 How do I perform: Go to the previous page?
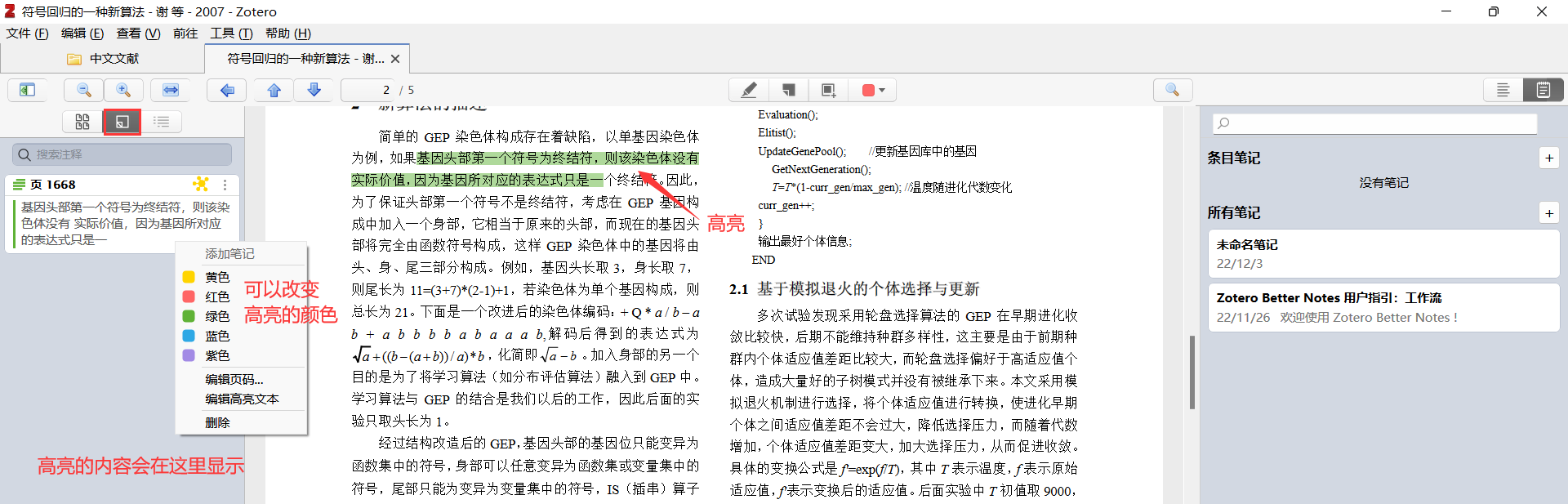coord(274,90)
